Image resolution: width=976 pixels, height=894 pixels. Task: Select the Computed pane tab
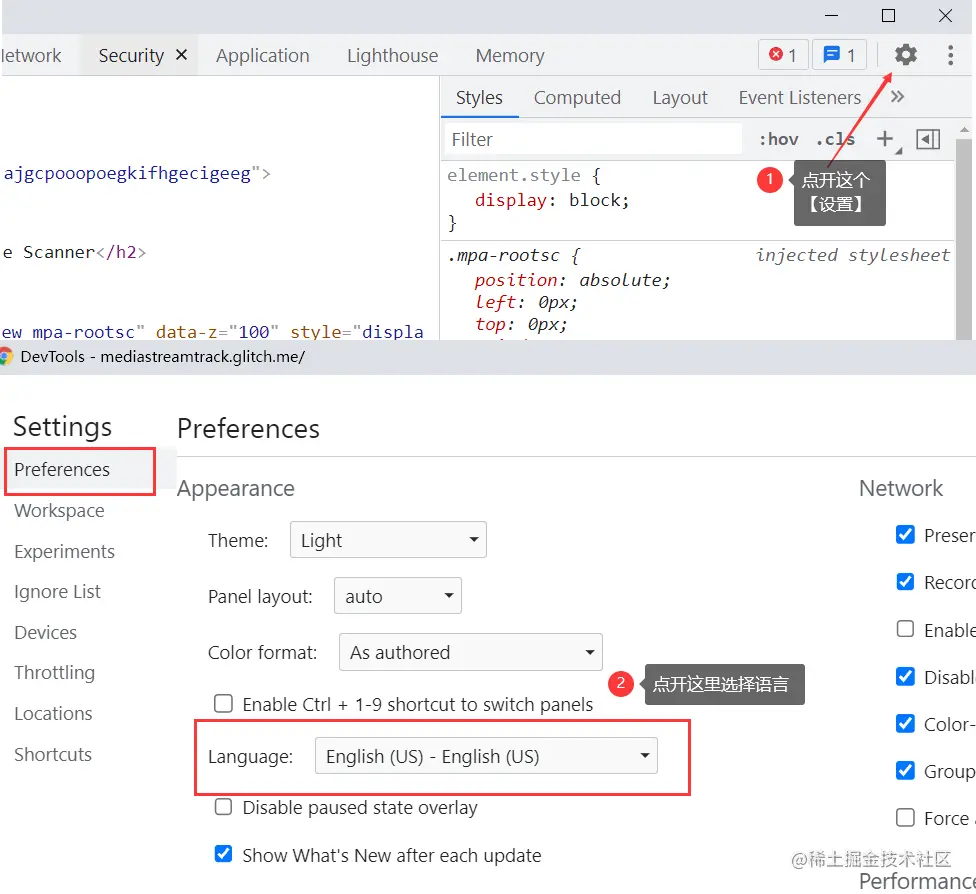[577, 98]
